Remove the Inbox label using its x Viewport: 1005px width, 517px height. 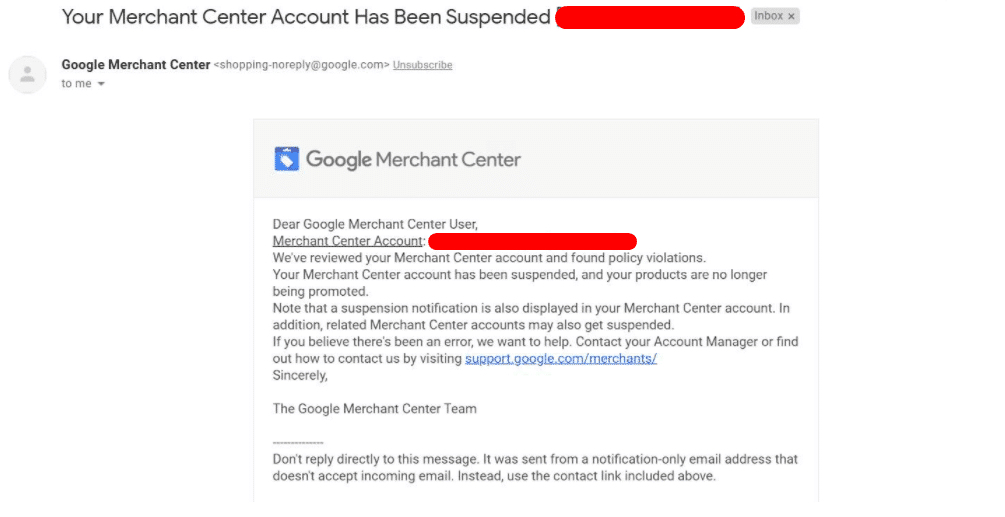pyautogui.click(x=791, y=17)
